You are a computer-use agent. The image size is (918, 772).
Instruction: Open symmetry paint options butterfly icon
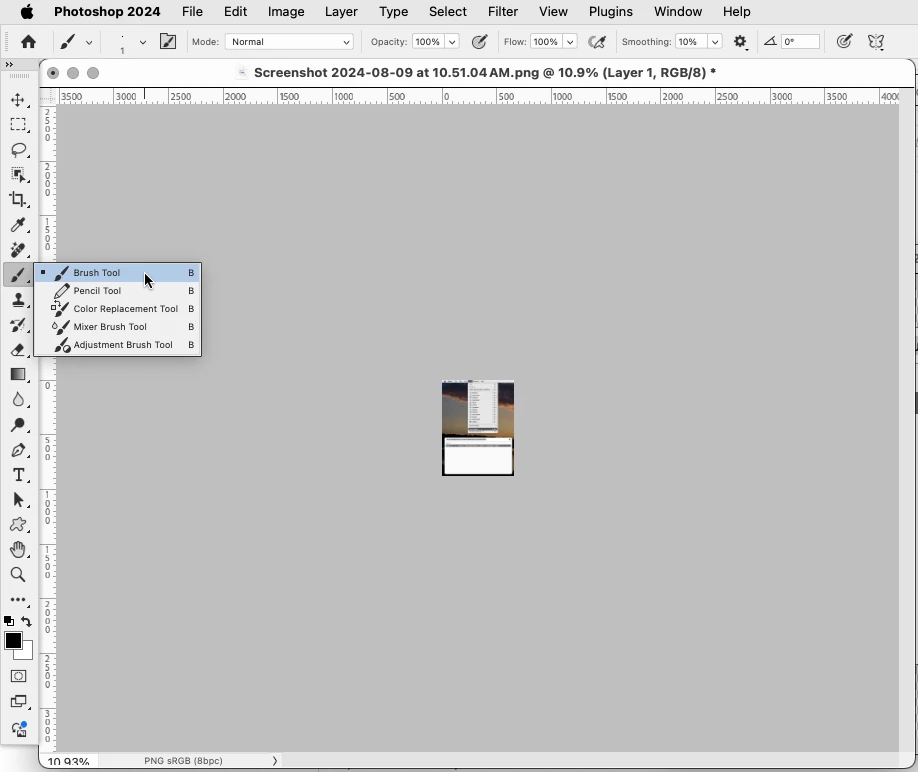tap(876, 42)
